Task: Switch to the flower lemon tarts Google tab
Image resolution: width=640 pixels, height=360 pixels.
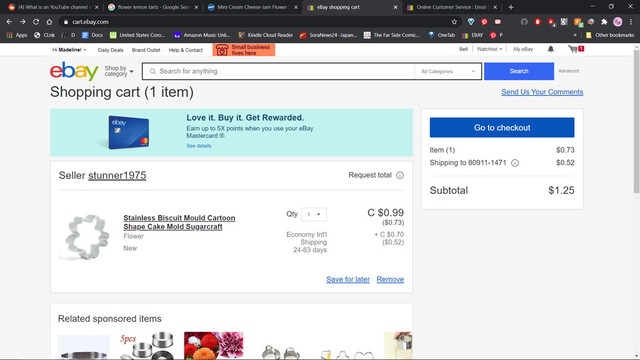Action: tap(153, 7)
